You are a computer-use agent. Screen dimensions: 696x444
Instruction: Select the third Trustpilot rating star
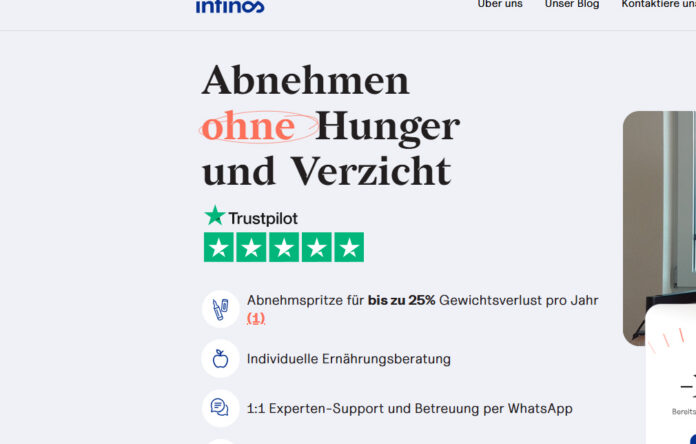tap(284, 247)
